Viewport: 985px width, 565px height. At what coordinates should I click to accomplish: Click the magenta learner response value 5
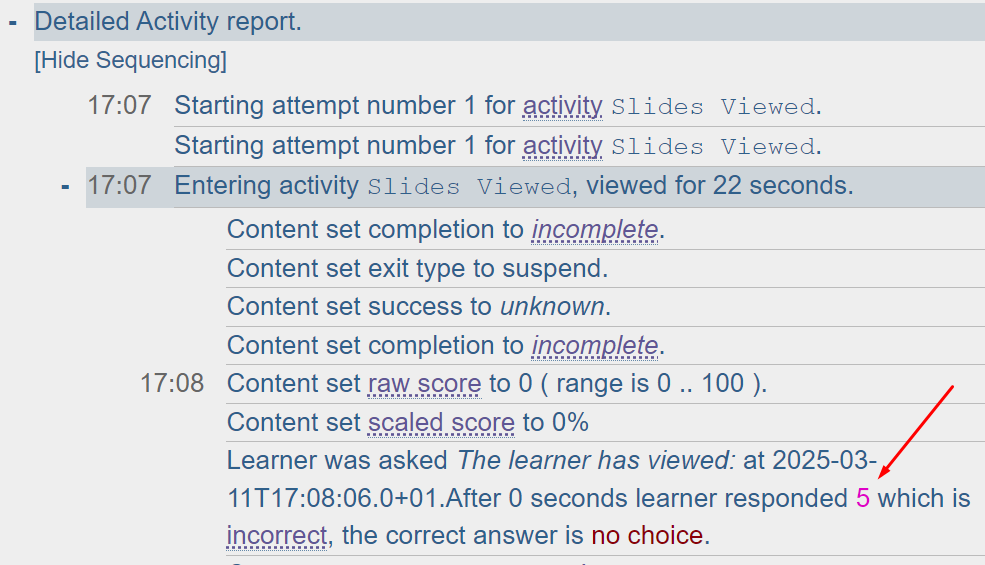863,498
